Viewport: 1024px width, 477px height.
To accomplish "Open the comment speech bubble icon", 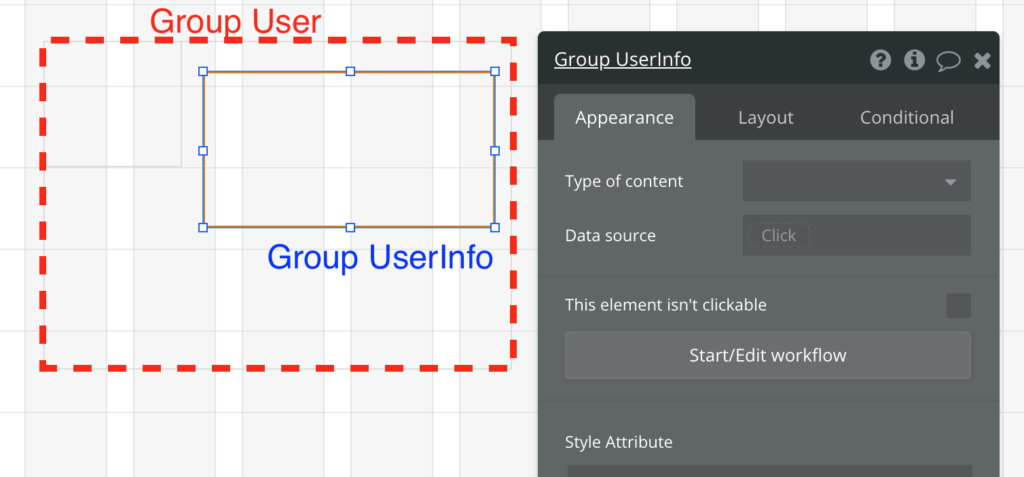I will point(948,61).
